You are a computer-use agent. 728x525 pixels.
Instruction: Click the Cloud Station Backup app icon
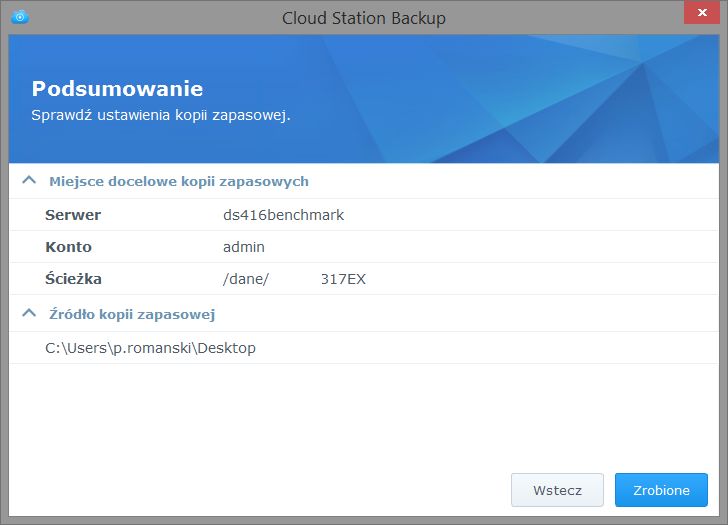pyautogui.click(x=20, y=17)
